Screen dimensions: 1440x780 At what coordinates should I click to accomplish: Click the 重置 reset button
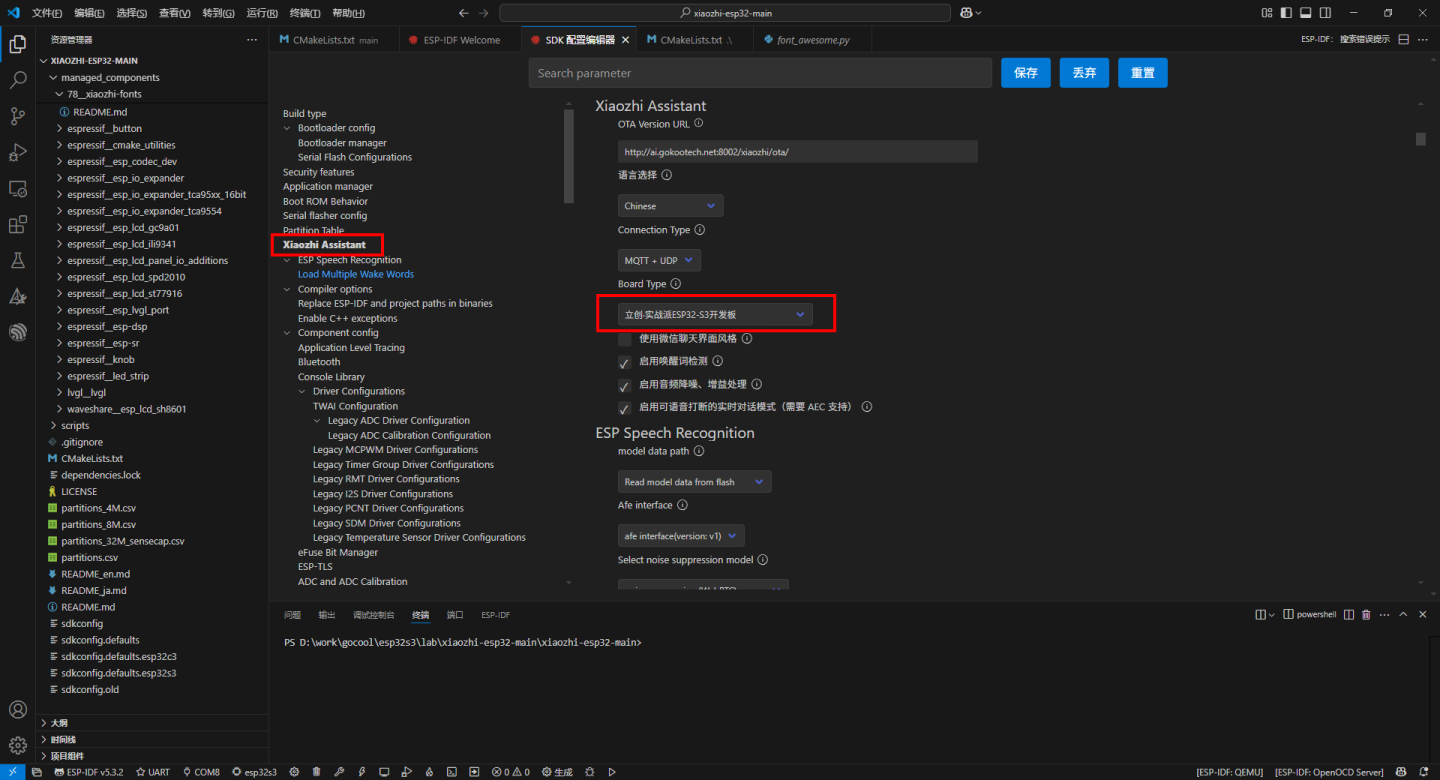[x=1143, y=73]
